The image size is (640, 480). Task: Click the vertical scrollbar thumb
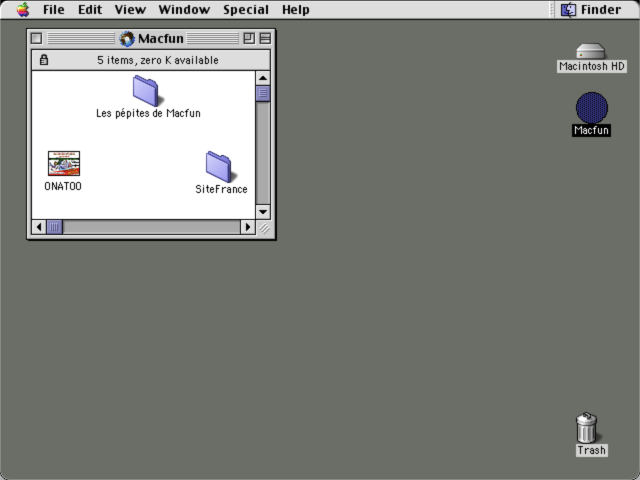click(263, 93)
